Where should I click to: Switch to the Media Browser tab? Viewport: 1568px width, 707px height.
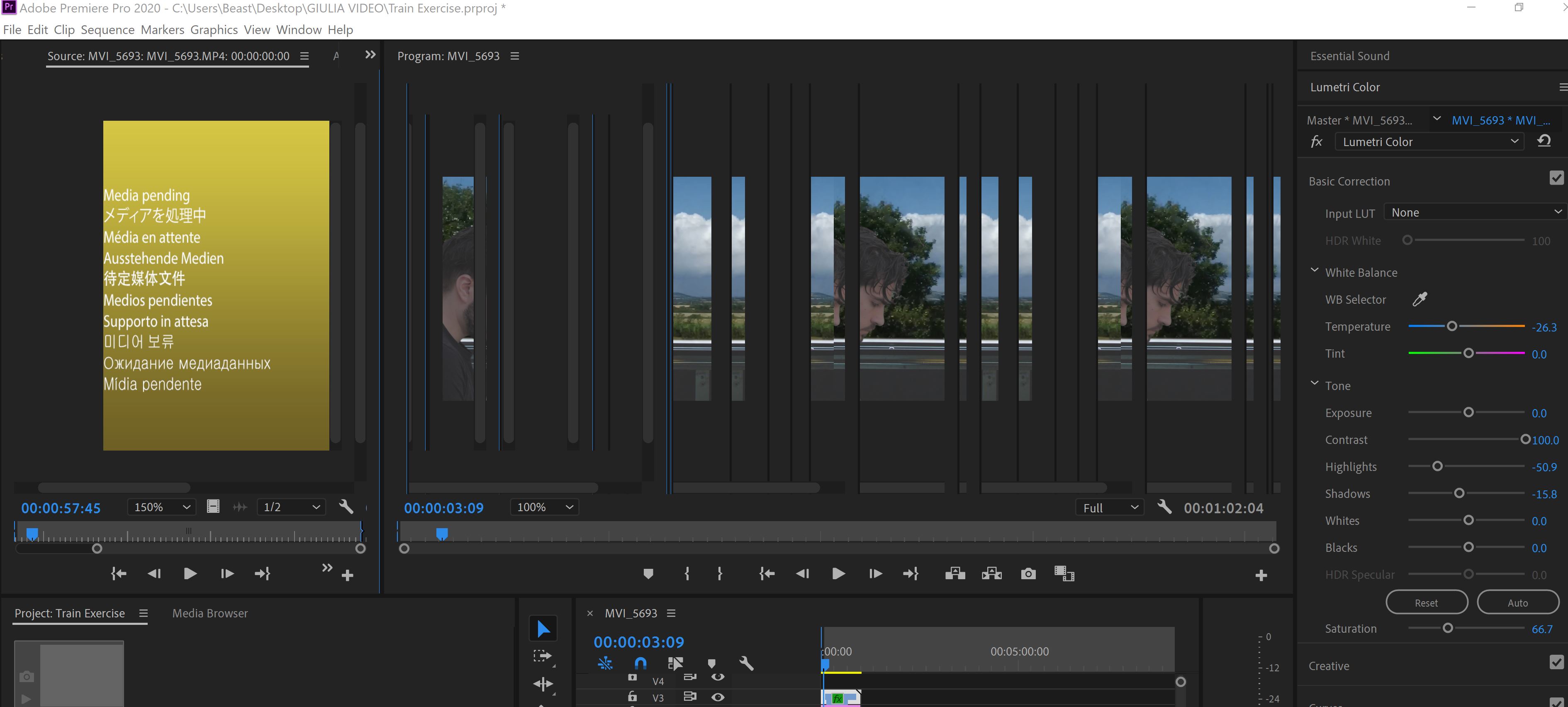[209, 613]
